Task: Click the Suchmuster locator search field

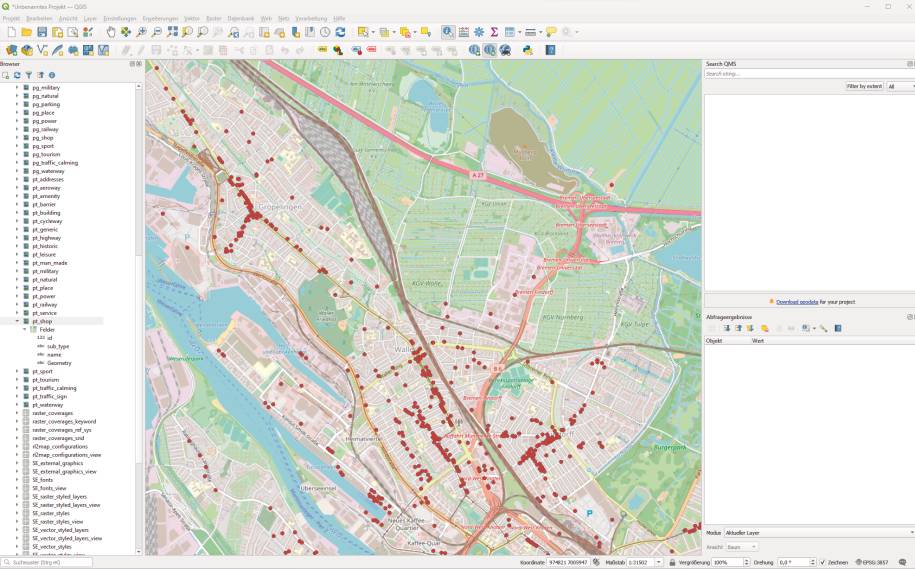Action: coord(47,563)
